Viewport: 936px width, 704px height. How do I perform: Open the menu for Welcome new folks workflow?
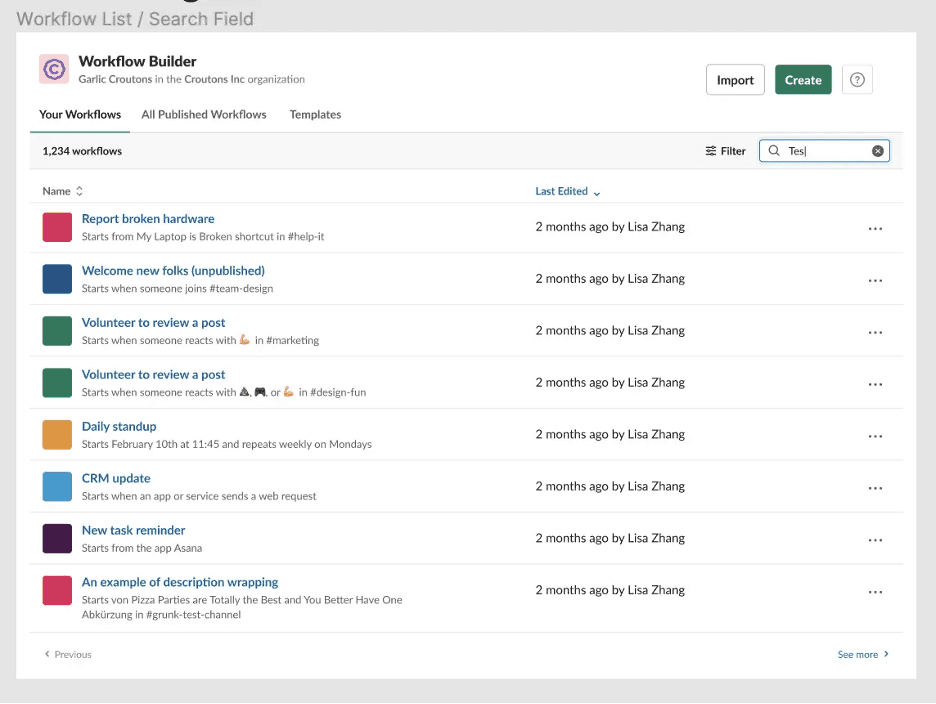875,280
